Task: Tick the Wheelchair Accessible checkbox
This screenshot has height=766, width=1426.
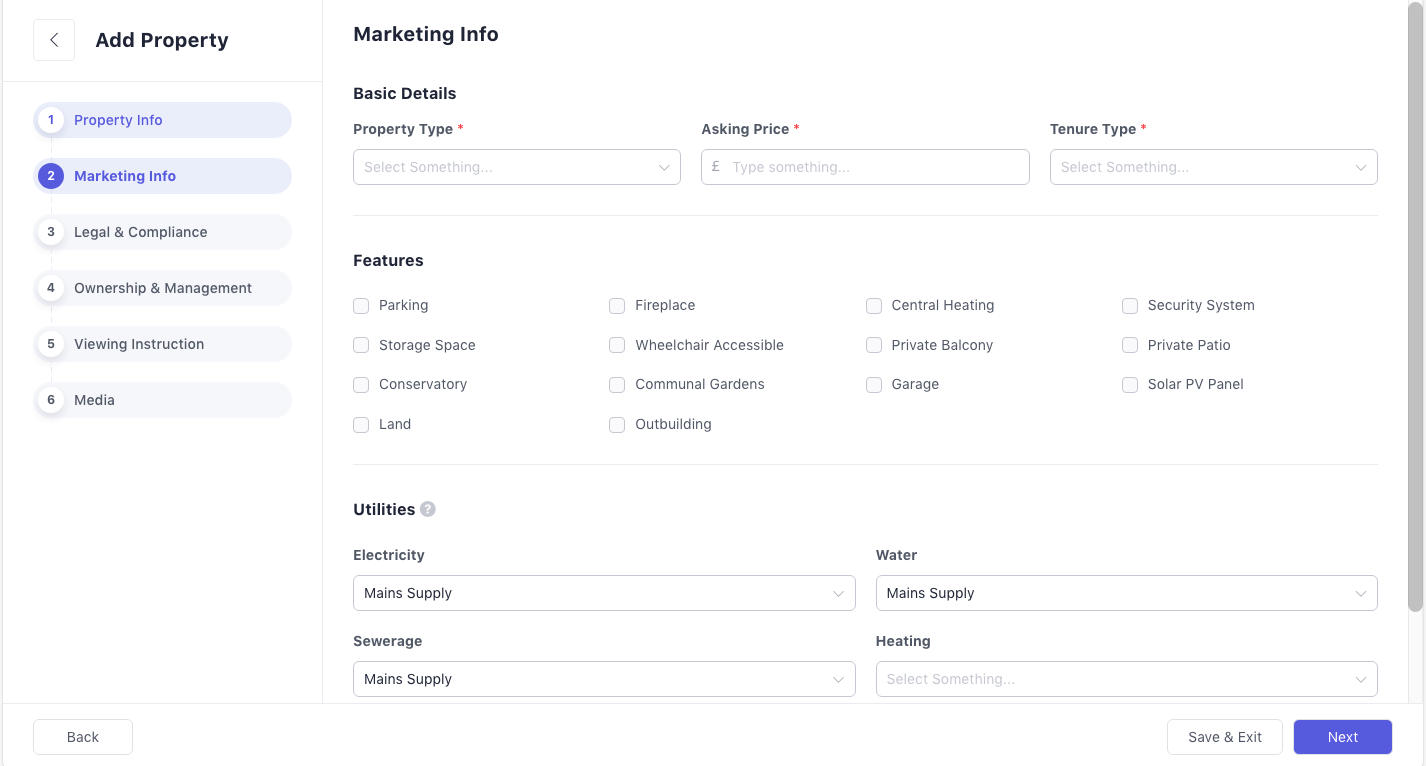Action: point(617,345)
